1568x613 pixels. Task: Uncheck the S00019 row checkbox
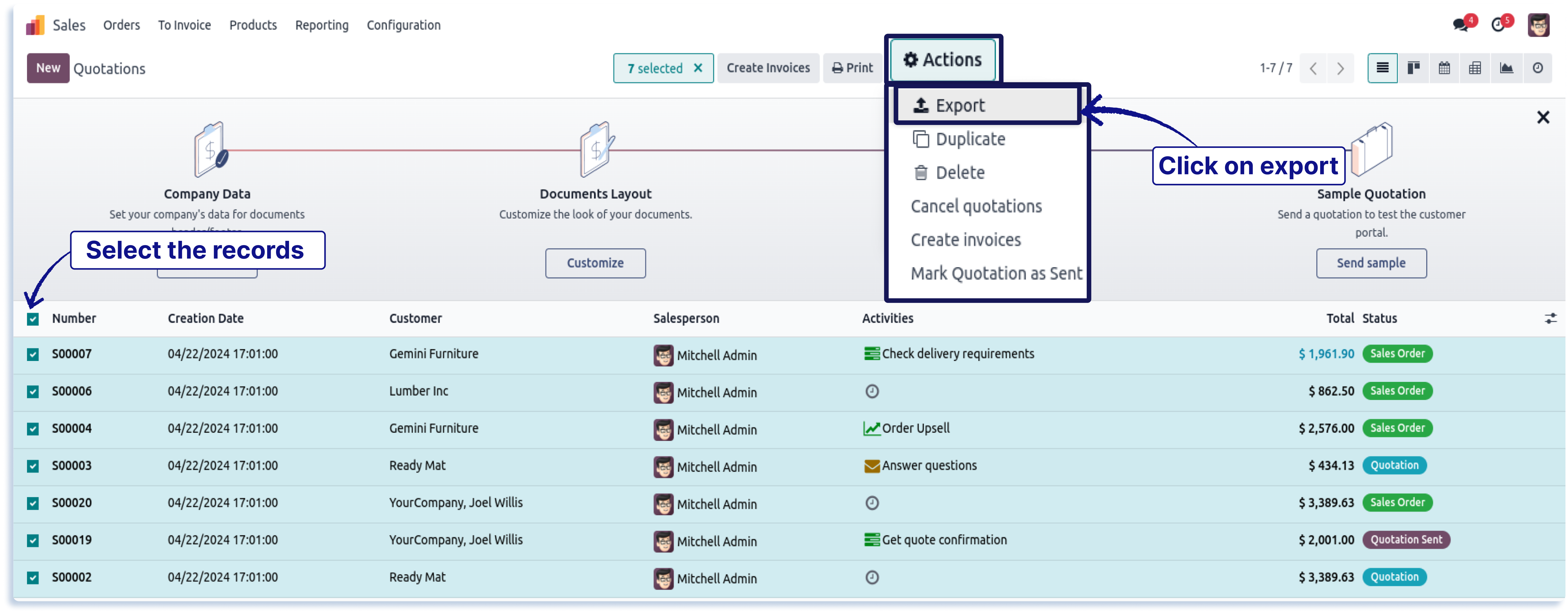tap(33, 540)
